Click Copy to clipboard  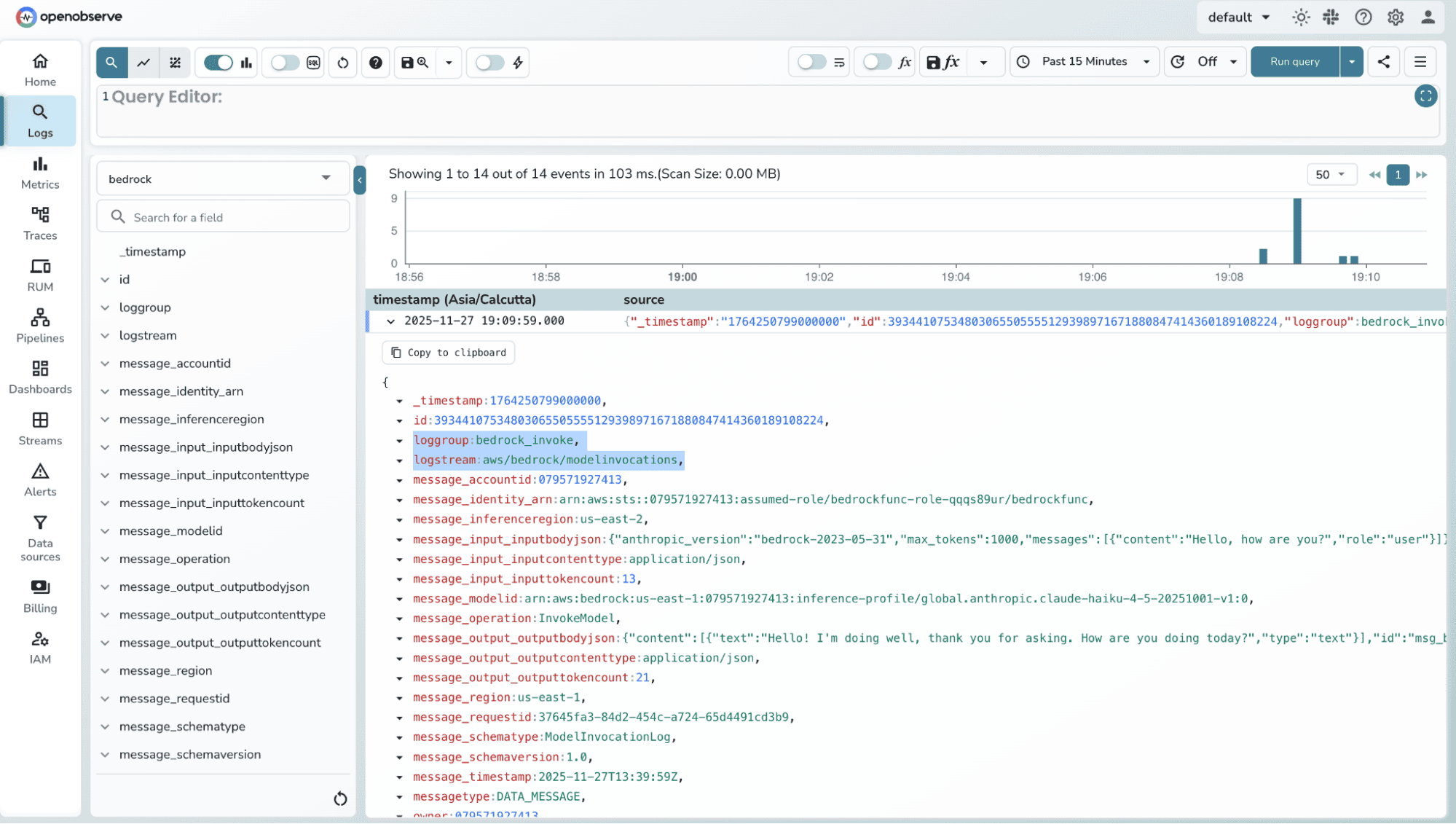click(x=447, y=352)
